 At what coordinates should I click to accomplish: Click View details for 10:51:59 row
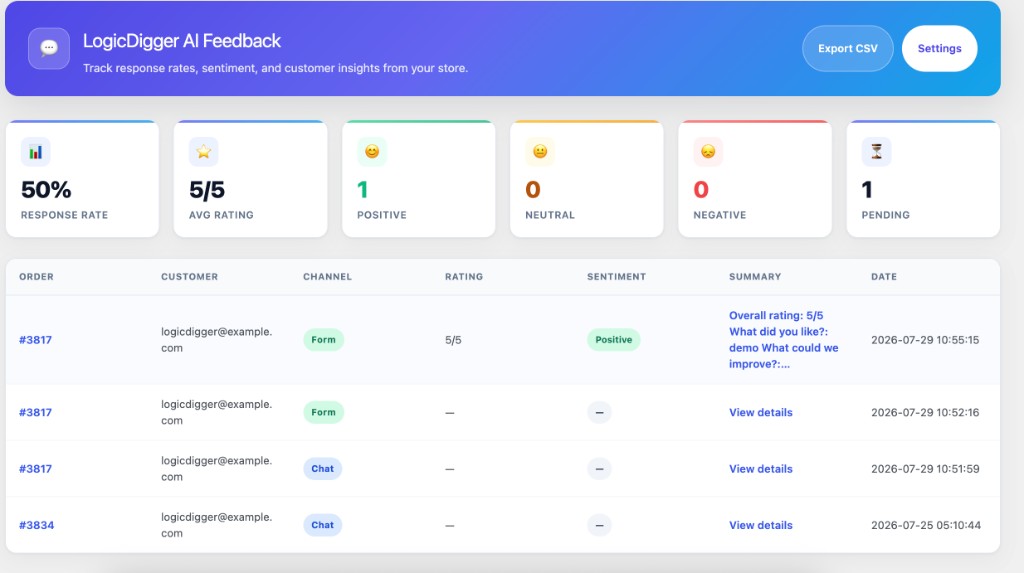click(x=761, y=468)
